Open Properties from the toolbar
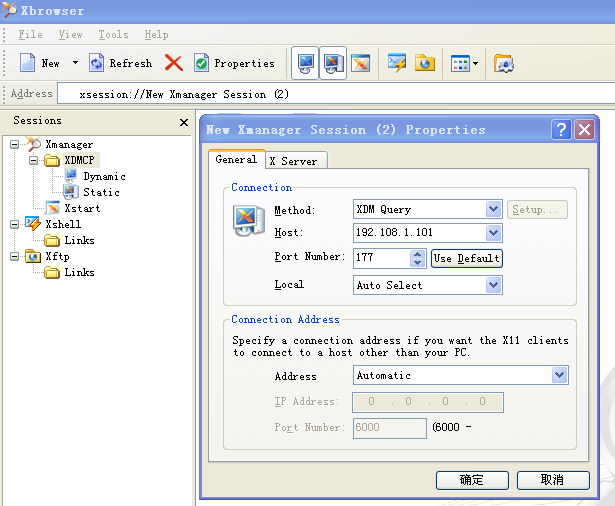615x506 pixels. [x=234, y=63]
